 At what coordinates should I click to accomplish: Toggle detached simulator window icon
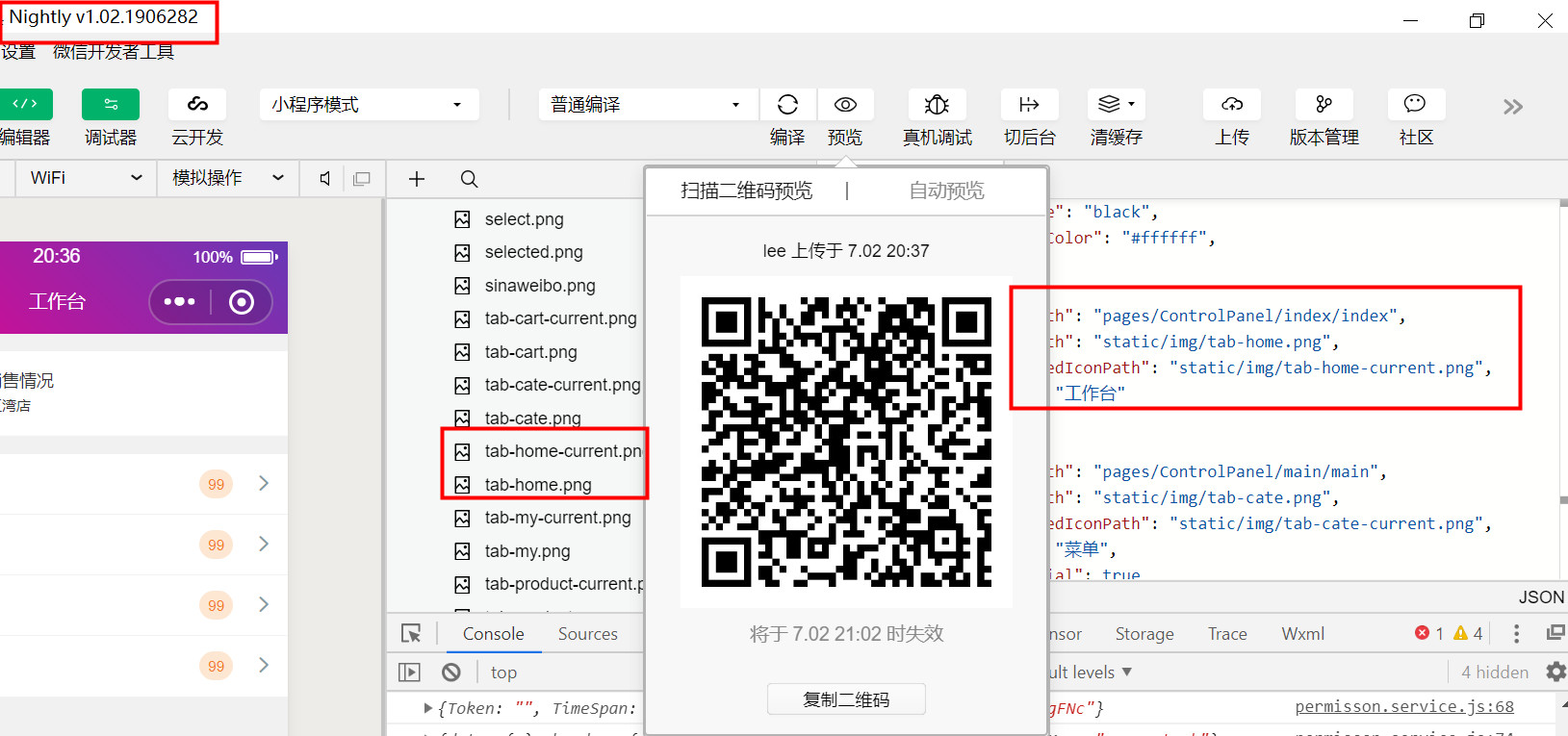coord(362,179)
